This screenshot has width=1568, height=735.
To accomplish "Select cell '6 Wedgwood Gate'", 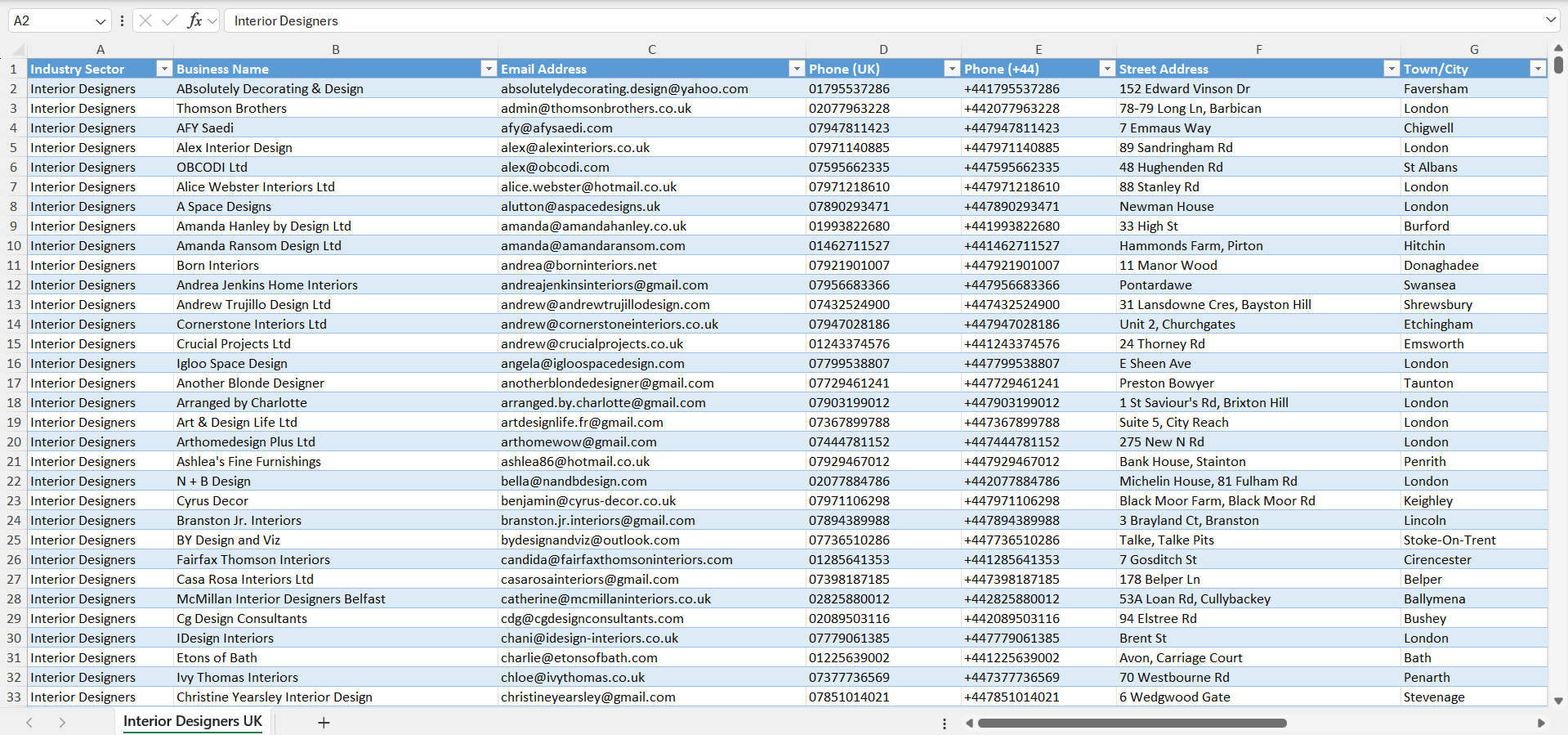I will (x=1258, y=697).
